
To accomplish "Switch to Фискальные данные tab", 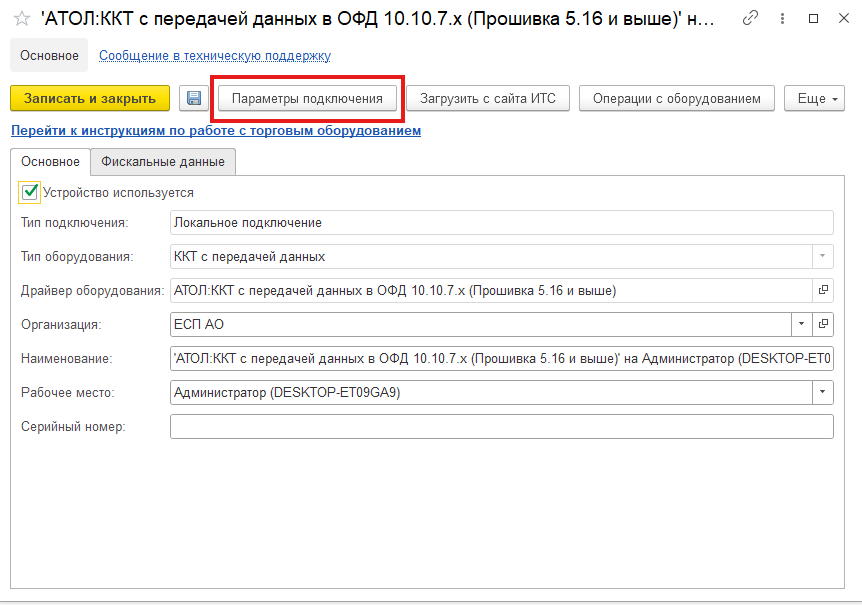I will pyautogui.click(x=163, y=162).
